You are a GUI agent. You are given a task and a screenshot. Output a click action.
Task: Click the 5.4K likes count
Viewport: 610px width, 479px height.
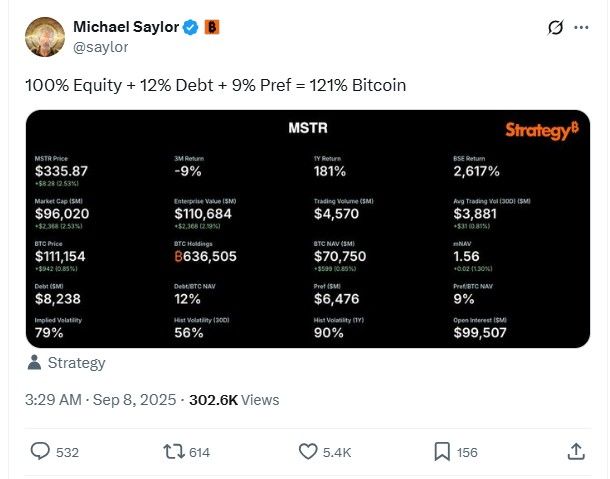point(337,453)
